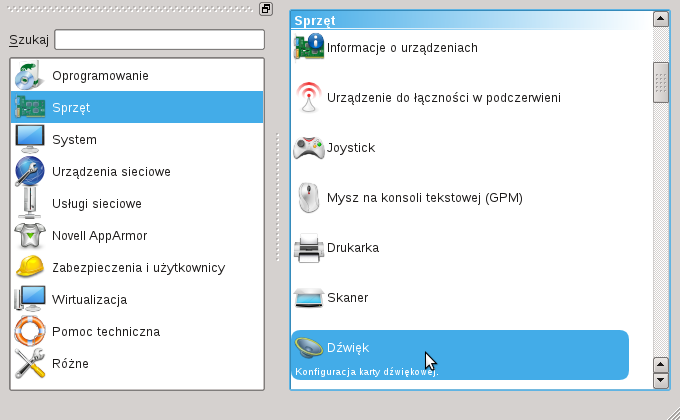Screen dimensions: 680x420
Task: Launch the Drukarka printer icon
Action: click(308, 248)
